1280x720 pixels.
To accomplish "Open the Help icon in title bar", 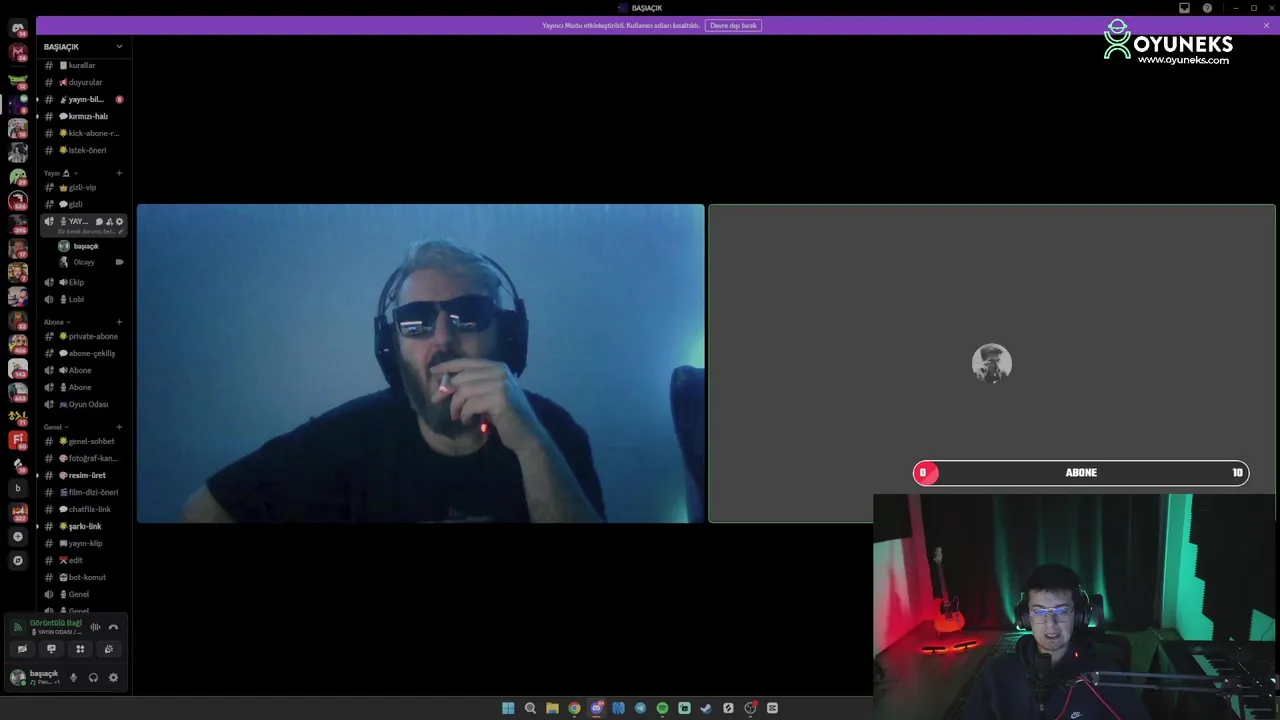I will click(x=1207, y=8).
